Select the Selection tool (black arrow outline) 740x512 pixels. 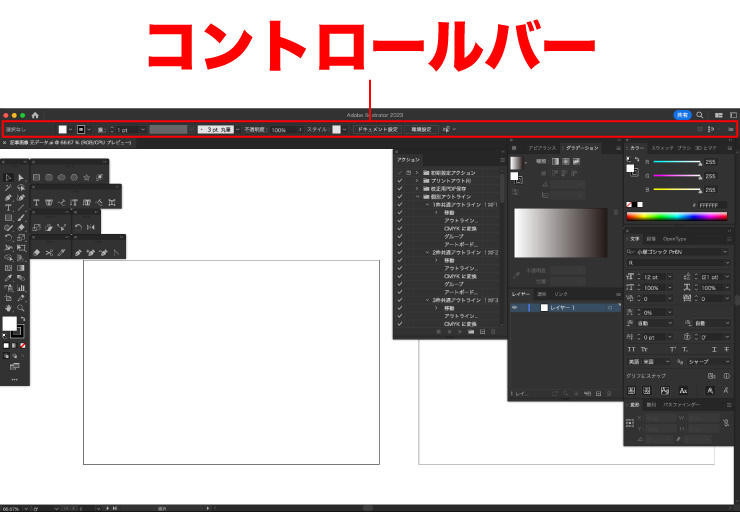click(x=8, y=177)
